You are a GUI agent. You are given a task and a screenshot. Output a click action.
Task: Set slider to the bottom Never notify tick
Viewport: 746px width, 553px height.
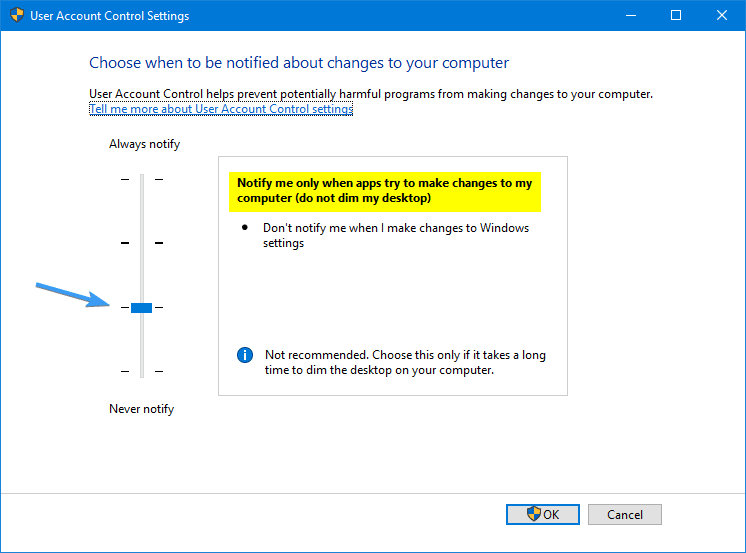(142, 371)
